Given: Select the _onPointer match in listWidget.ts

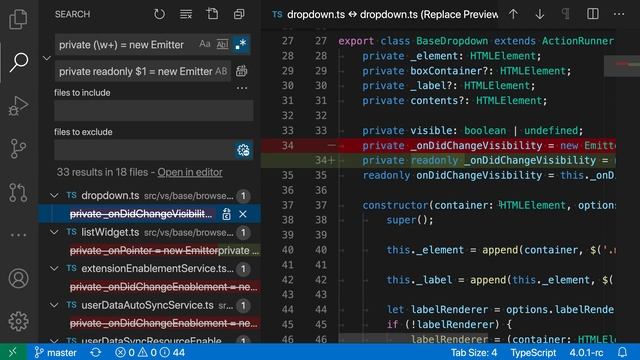Looking at the screenshot, I should coord(163,250).
